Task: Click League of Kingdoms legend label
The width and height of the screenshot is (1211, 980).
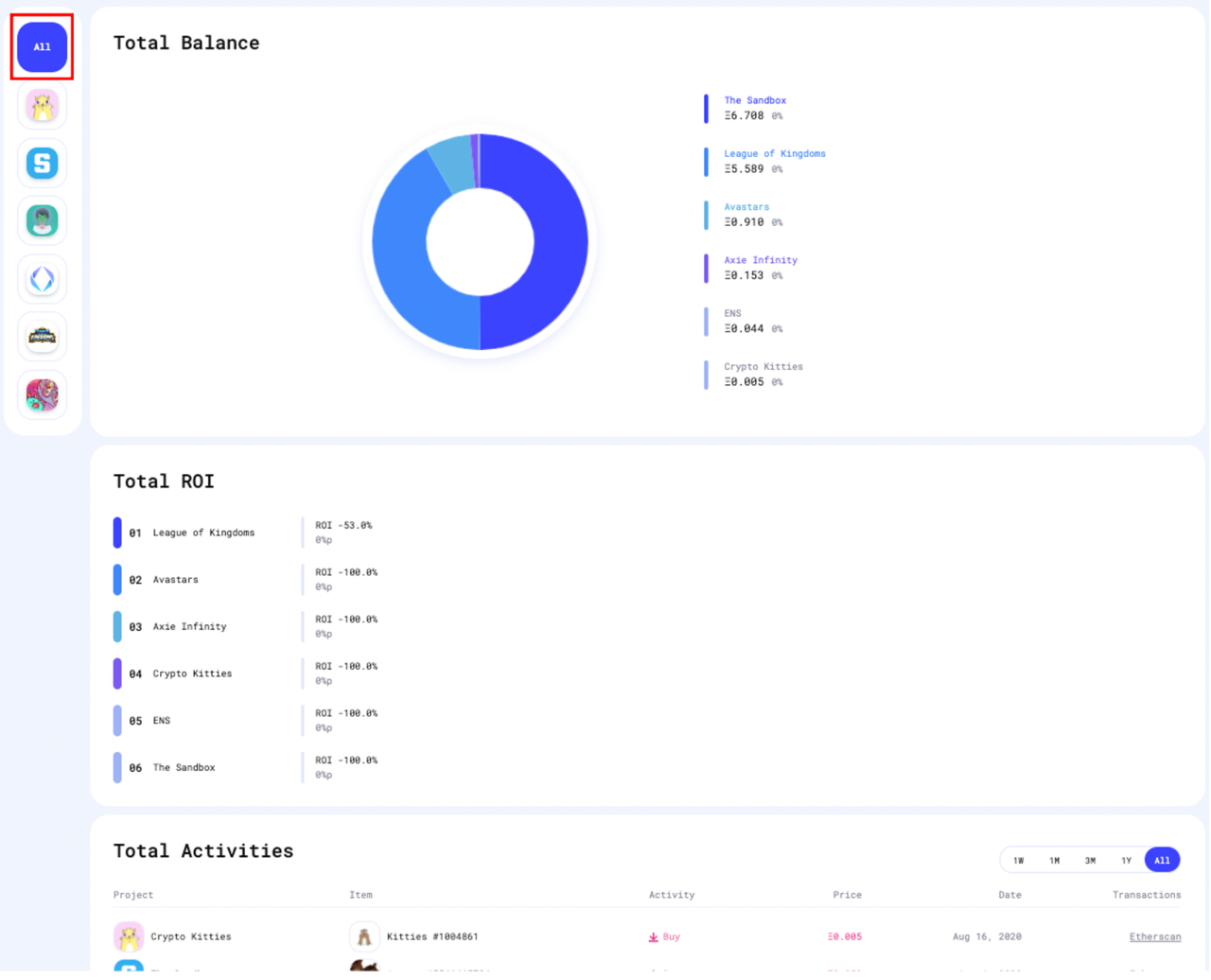Action: (775, 153)
